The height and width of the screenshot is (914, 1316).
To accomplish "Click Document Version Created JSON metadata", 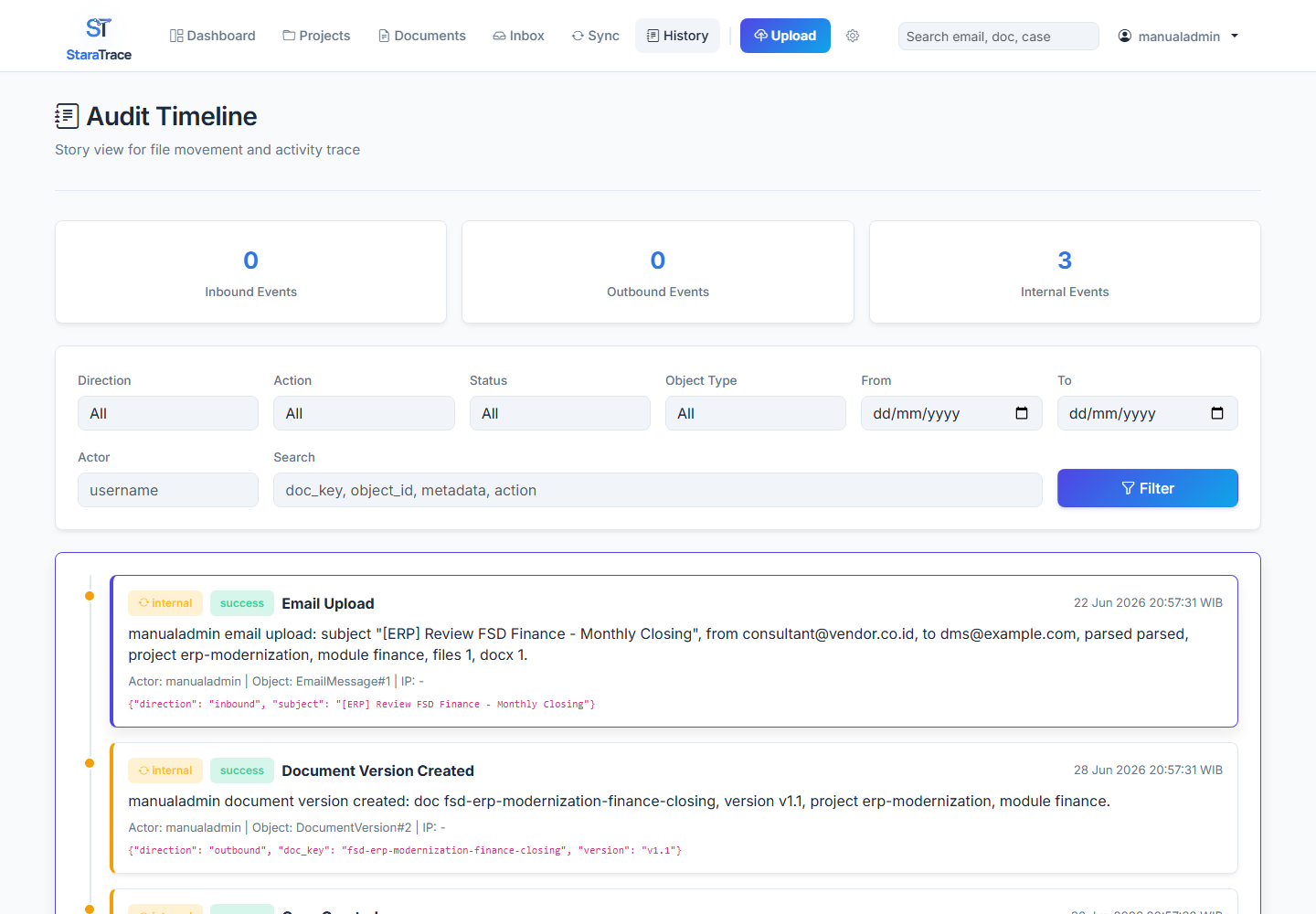I will (405, 850).
